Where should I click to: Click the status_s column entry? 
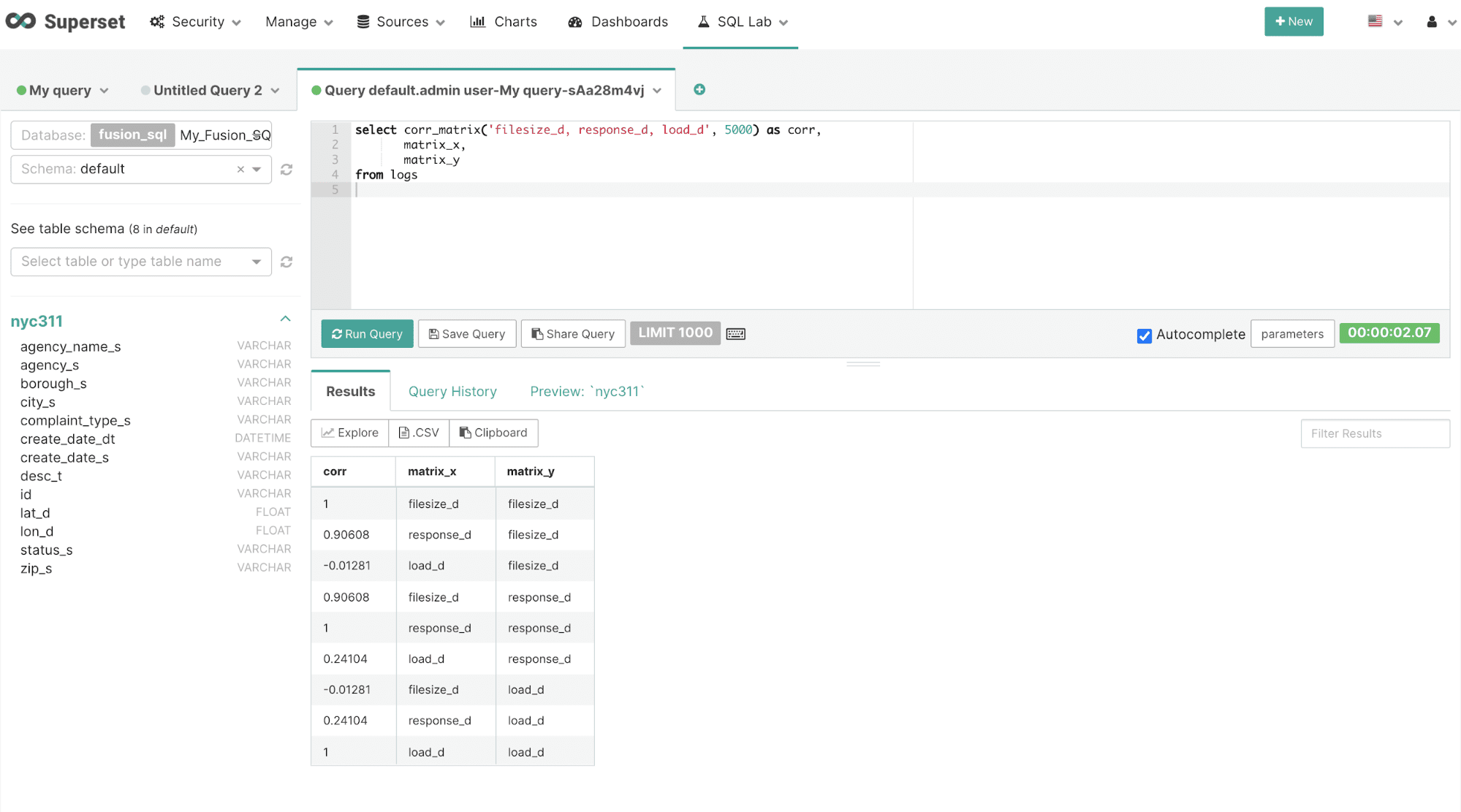[x=47, y=550]
